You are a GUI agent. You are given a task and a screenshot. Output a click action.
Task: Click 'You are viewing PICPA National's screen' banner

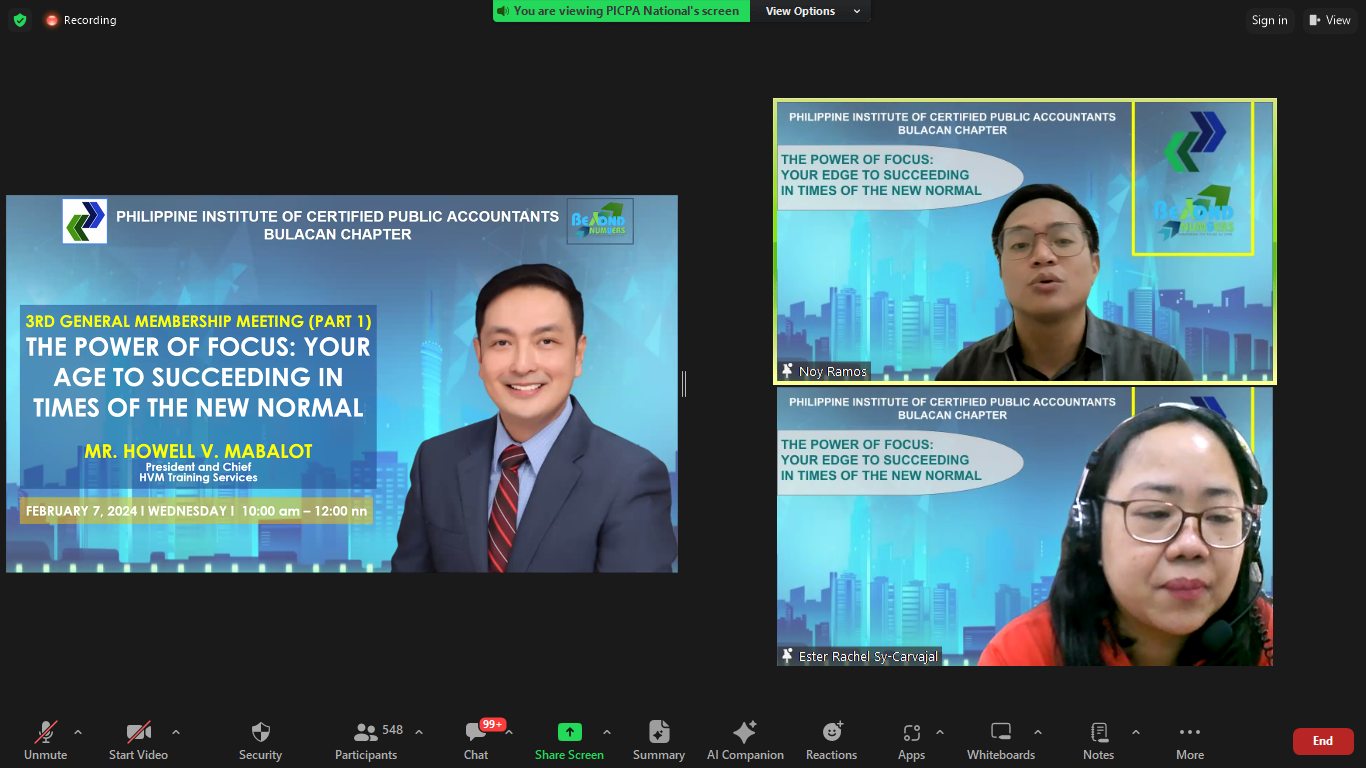(621, 11)
